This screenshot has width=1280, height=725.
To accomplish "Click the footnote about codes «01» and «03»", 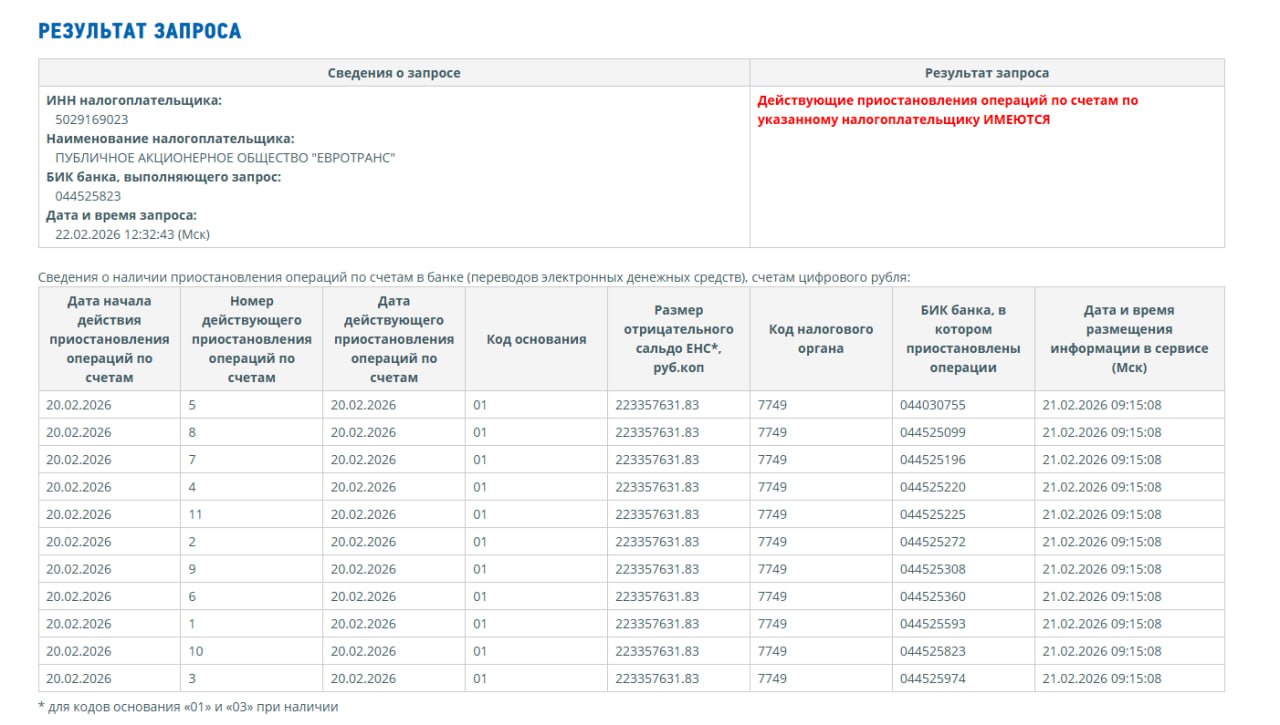I will pos(188,707).
